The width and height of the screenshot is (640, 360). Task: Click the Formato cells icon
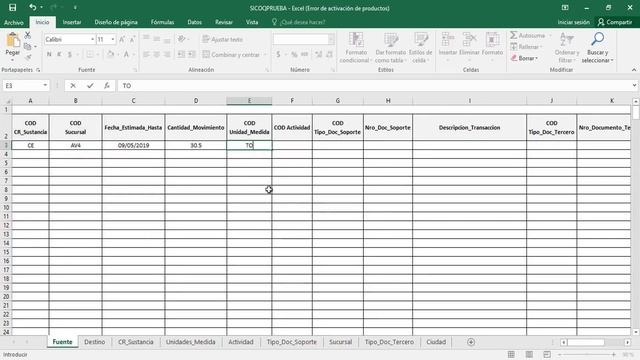[x=492, y=40]
